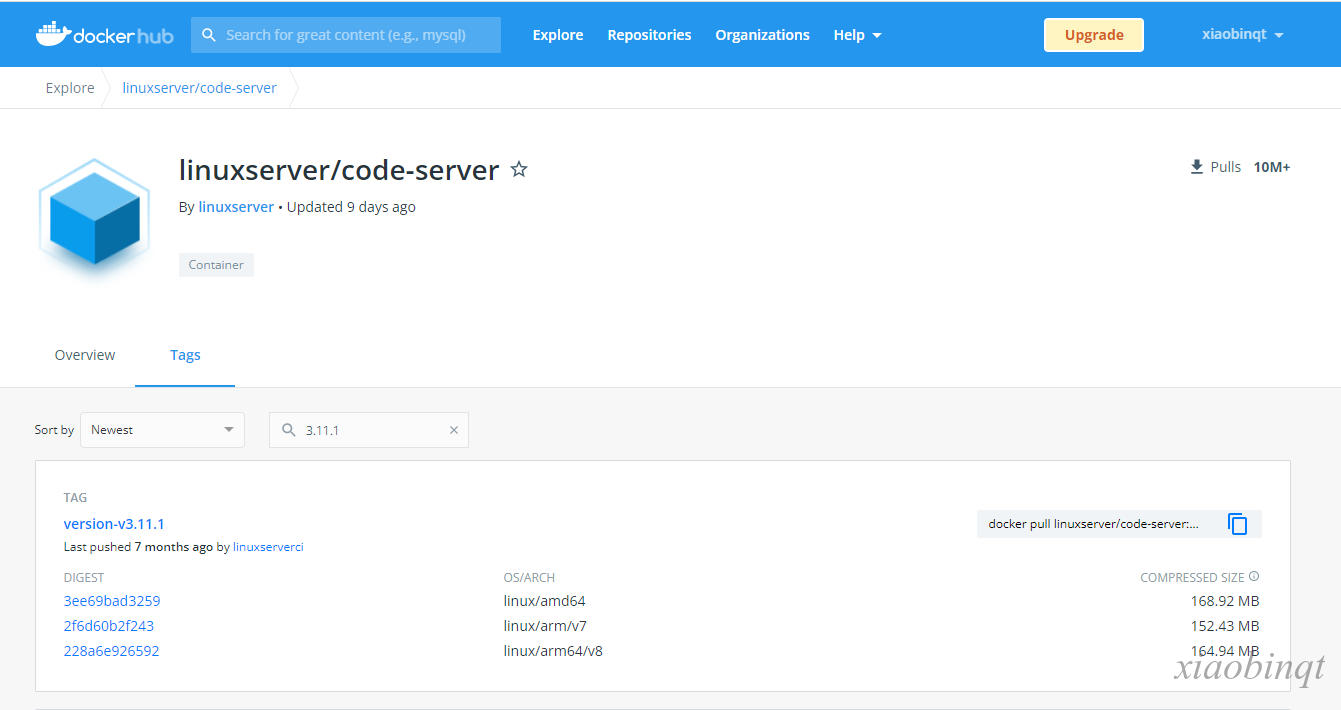Image resolution: width=1341 pixels, height=710 pixels.
Task: Click the OS/ARCH column header
Action: (529, 578)
